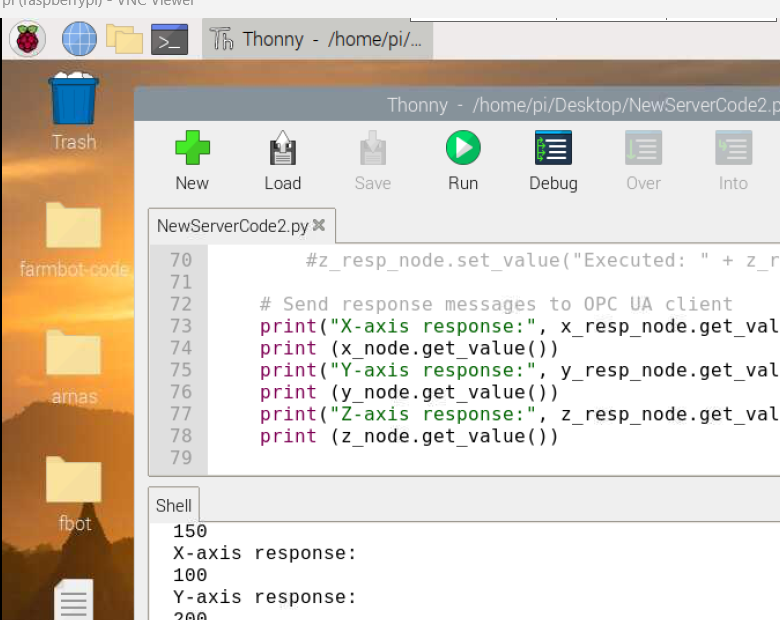Place cursor on print (z_node.get_value())
This screenshot has height=620, width=780.
coord(409,435)
